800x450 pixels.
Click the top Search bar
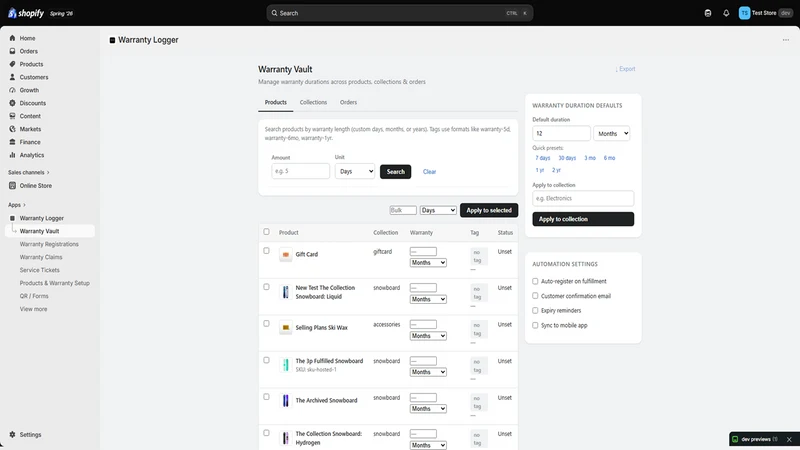pyautogui.click(x=400, y=13)
